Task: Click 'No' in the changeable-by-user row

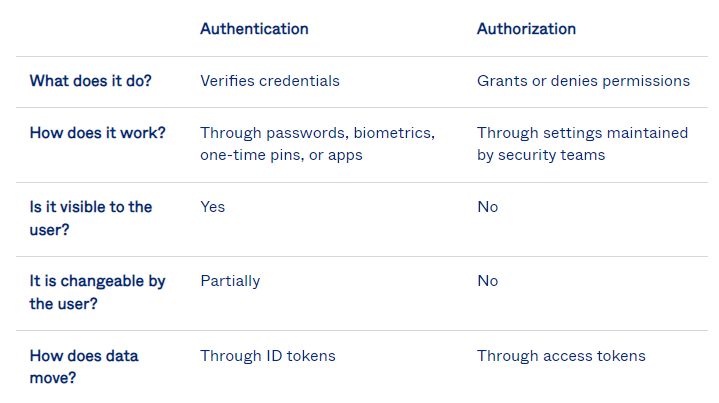Action: [x=487, y=281]
